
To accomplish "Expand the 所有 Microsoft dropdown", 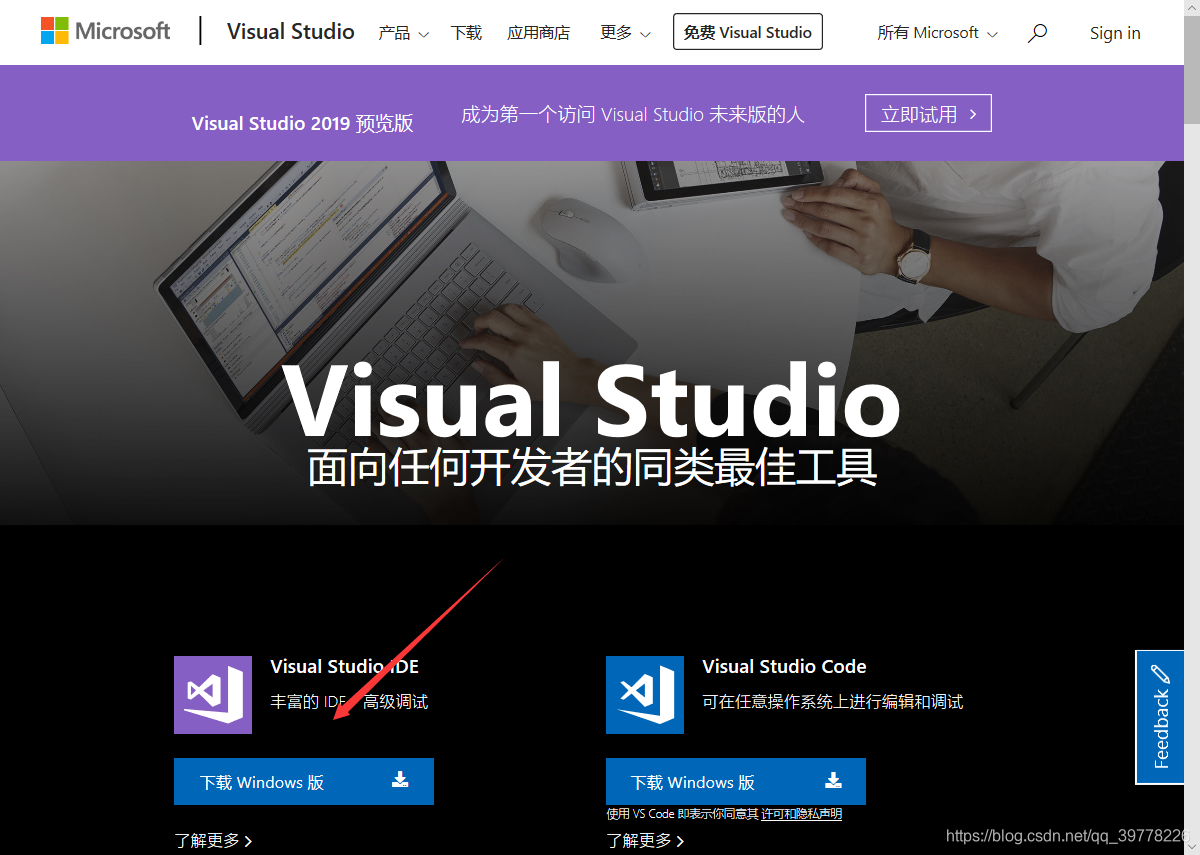I will (937, 33).
